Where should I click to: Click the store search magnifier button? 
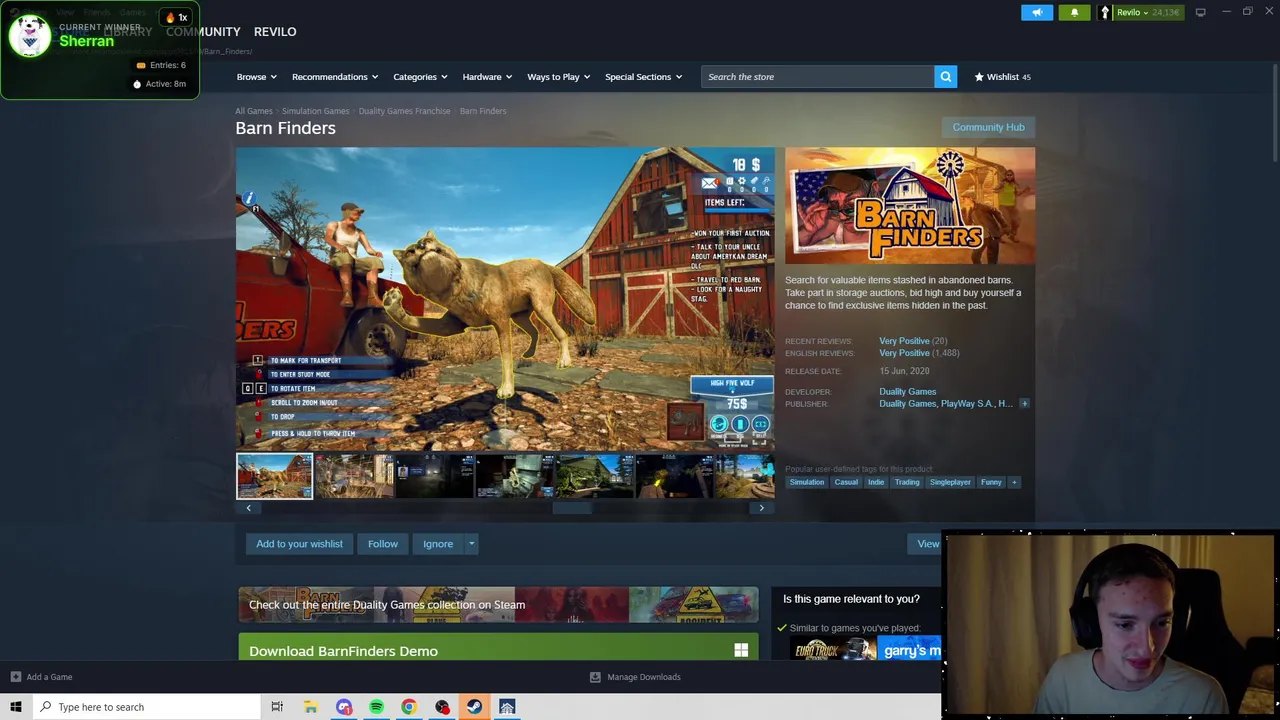click(x=945, y=77)
